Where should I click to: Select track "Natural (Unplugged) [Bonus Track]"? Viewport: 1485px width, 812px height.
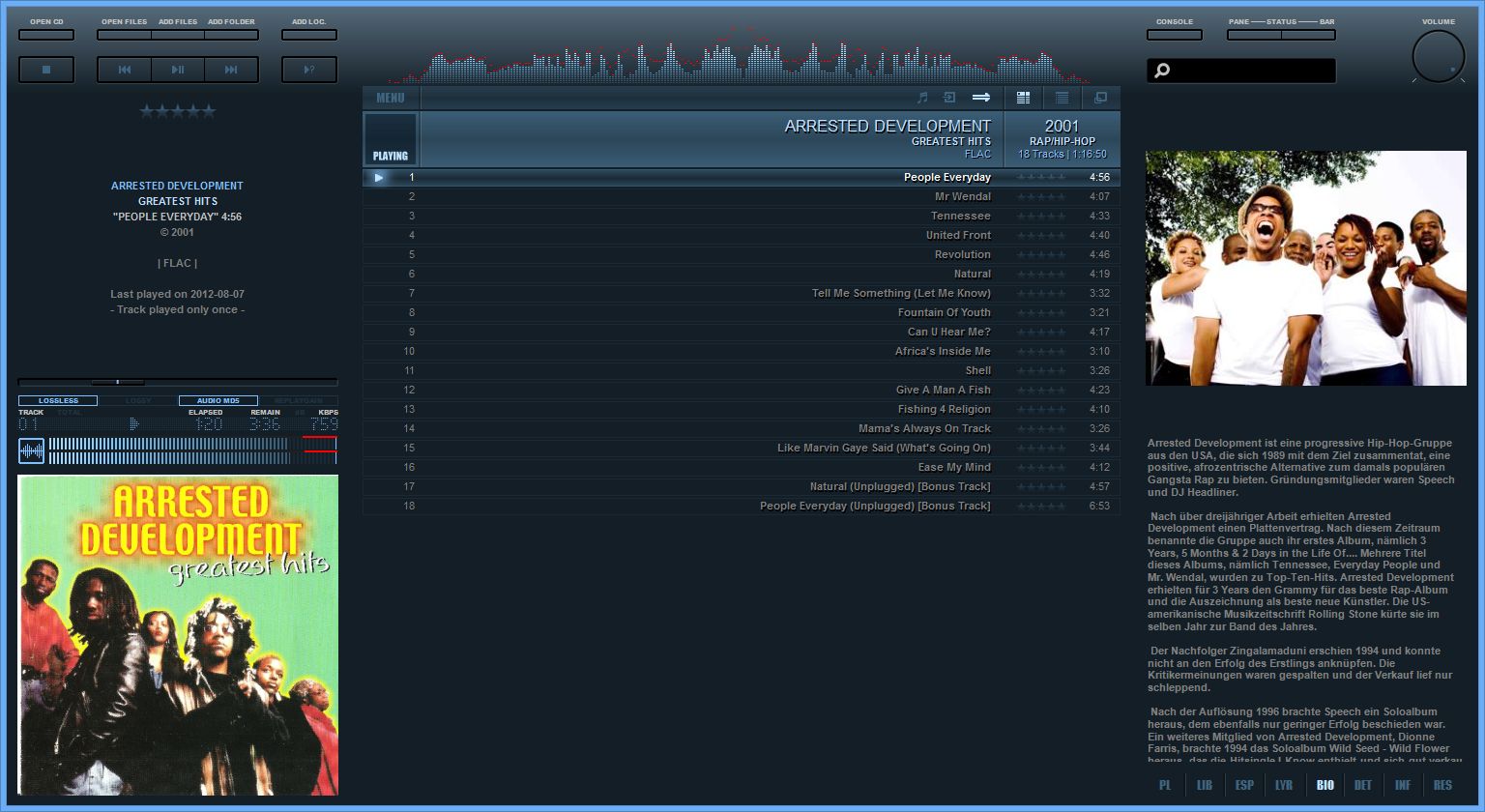[x=742, y=487]
